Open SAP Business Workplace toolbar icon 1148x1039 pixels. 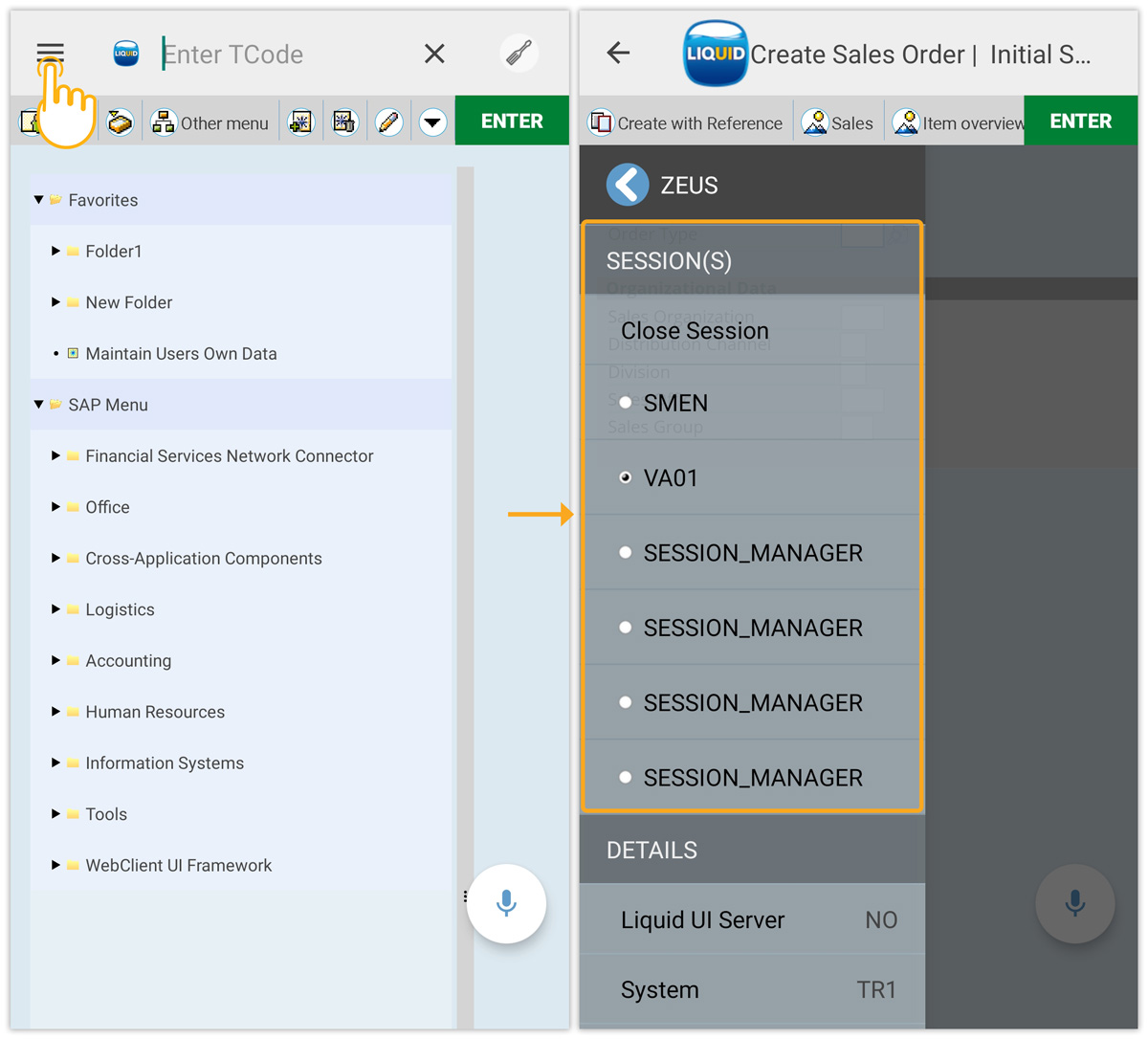click(x=121, y=122)
